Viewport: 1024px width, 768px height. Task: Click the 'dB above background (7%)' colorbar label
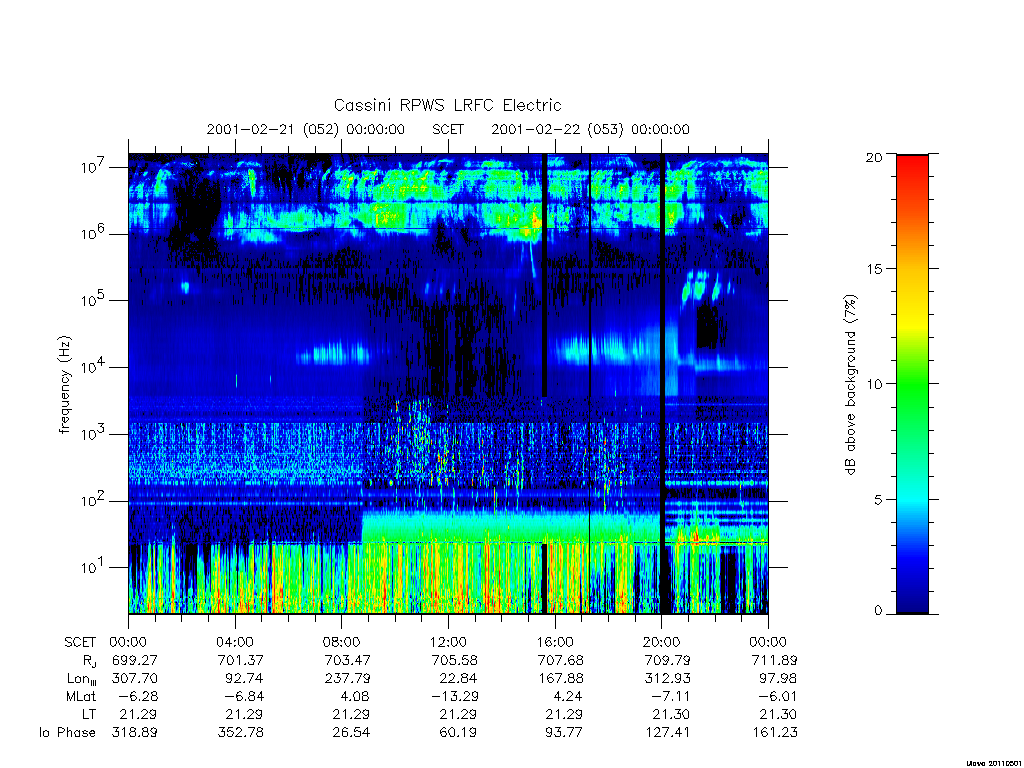pyautogui.click(x=850, y=385)
